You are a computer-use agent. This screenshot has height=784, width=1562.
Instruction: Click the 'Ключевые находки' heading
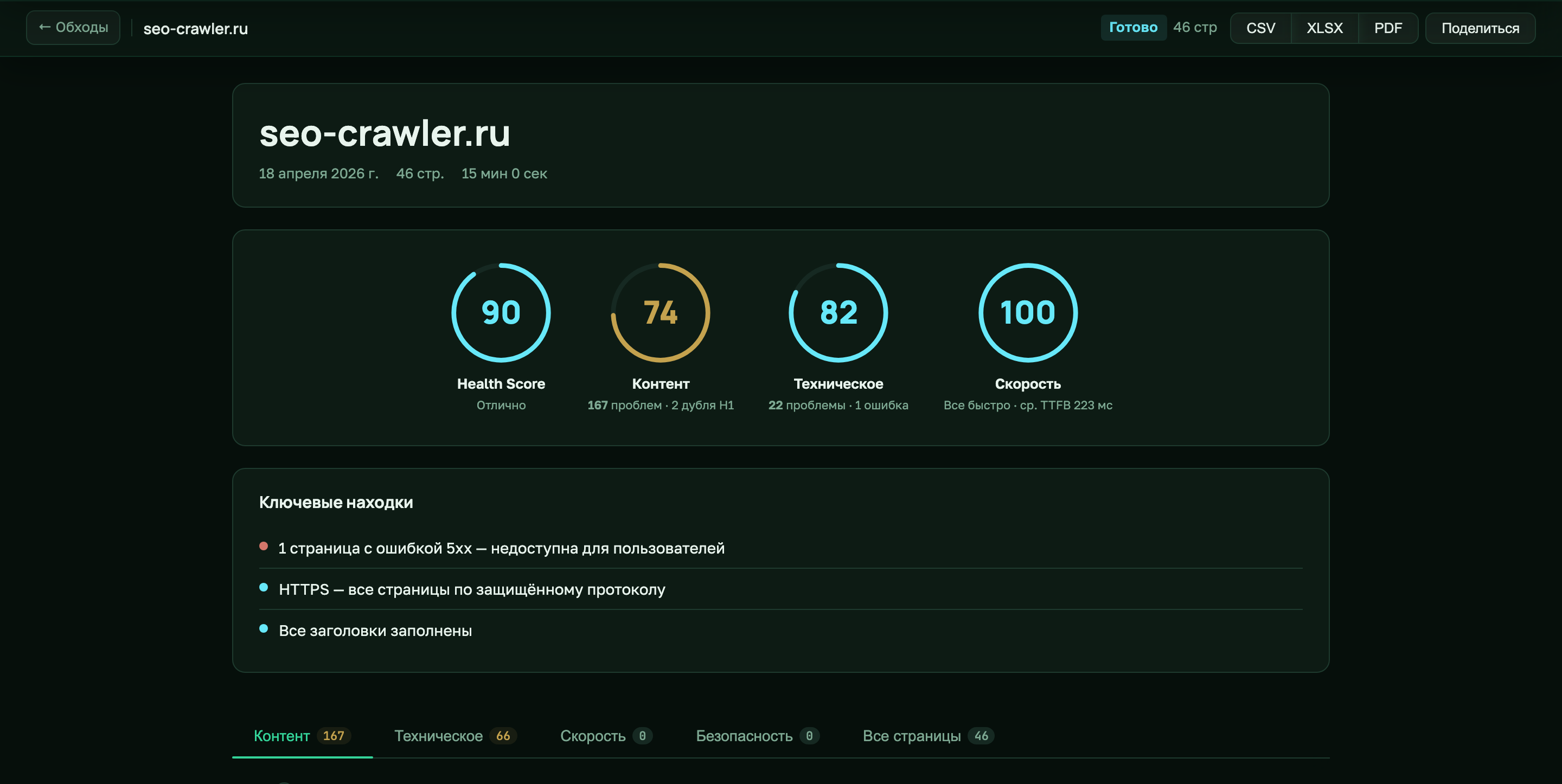tap(336, 502)
